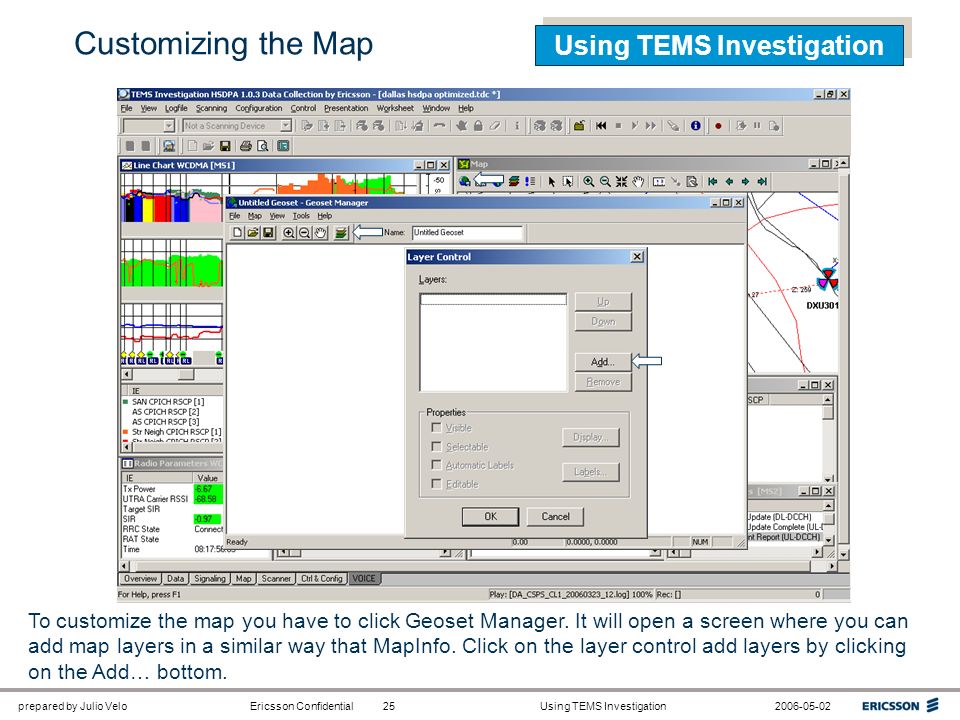Click Save workspace disk icon in main toolbar
Viewport: 960px width, 720px height.
[x=225, y=146]
